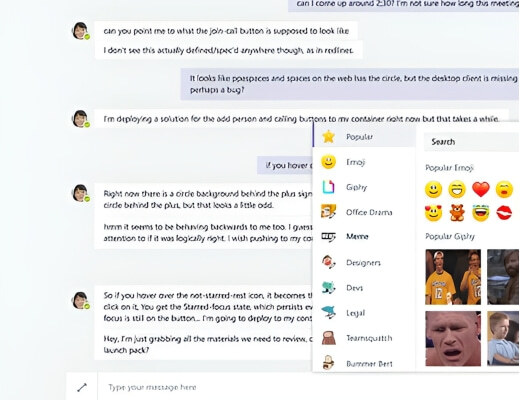Open the Teamsquatch sticker pack

pos(364,338)
